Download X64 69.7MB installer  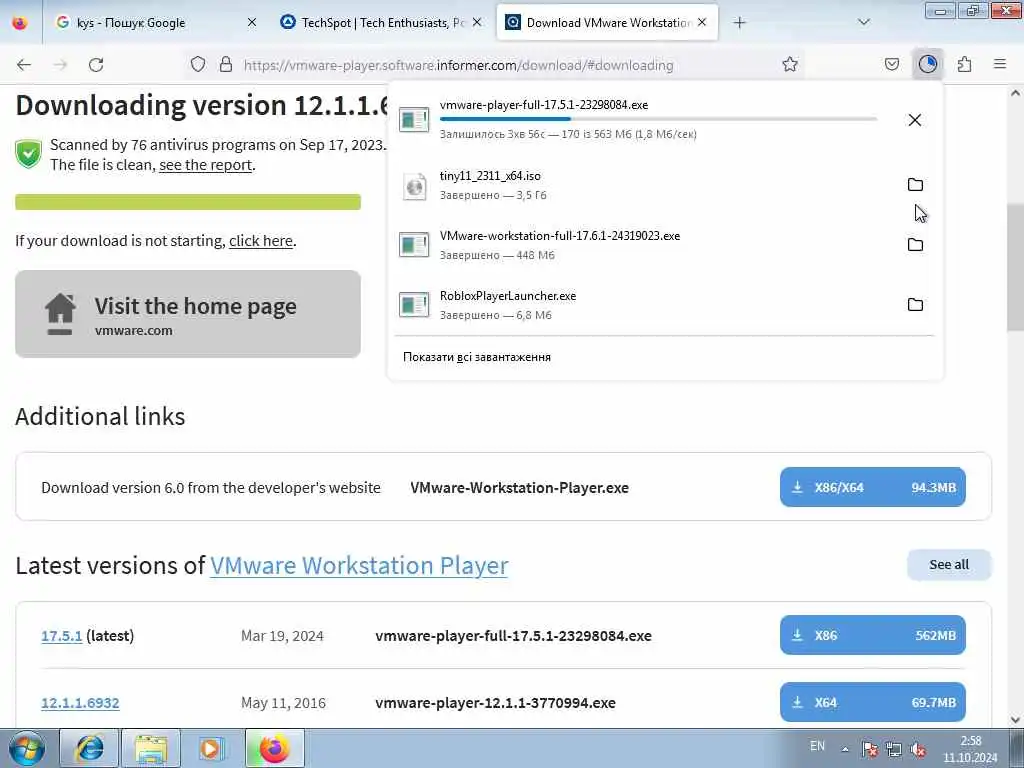(872, 702)
